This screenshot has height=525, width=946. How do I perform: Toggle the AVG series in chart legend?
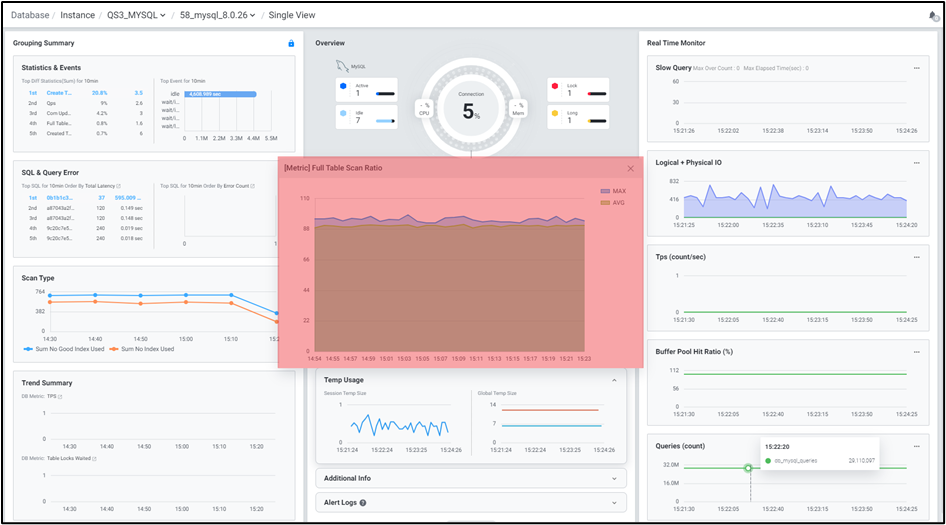(612, 202)
